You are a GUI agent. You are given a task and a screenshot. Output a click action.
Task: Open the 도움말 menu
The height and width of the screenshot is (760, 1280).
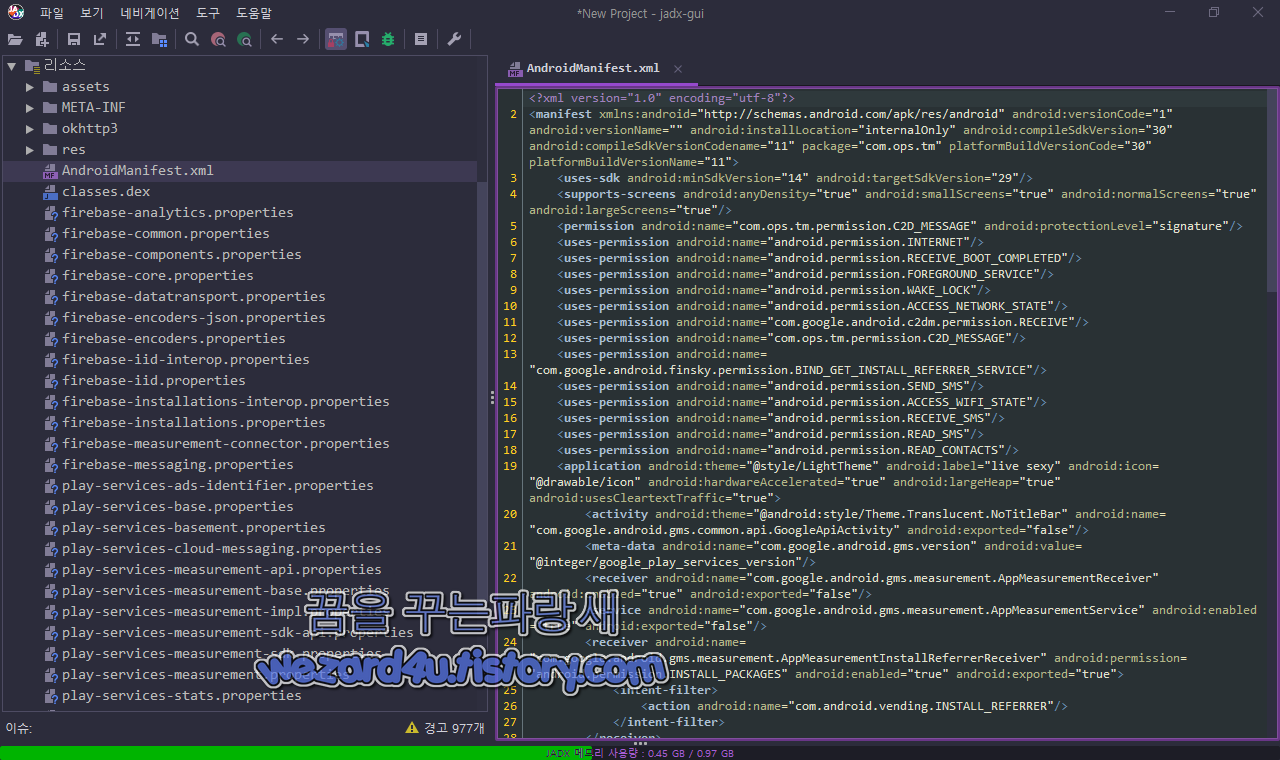pos(254,13)
